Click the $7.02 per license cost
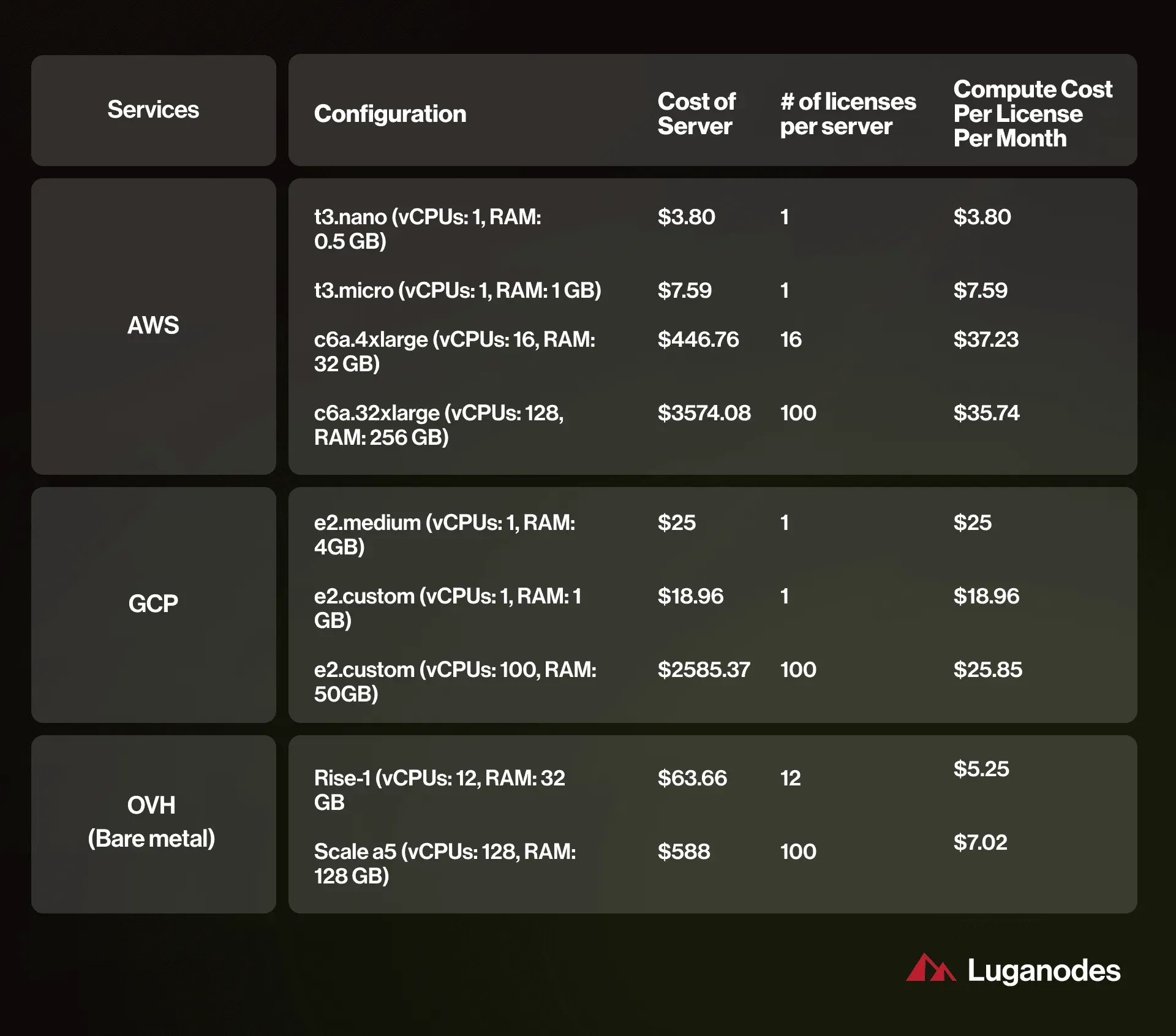The height and width of the screenshot is (1036, 1176). 980,842
